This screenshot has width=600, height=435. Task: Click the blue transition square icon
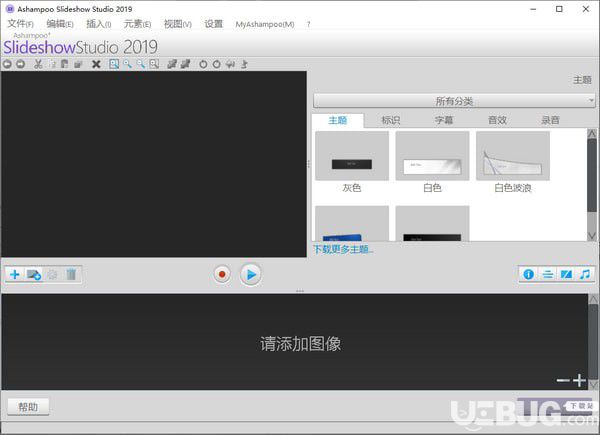tap(566, 274)
